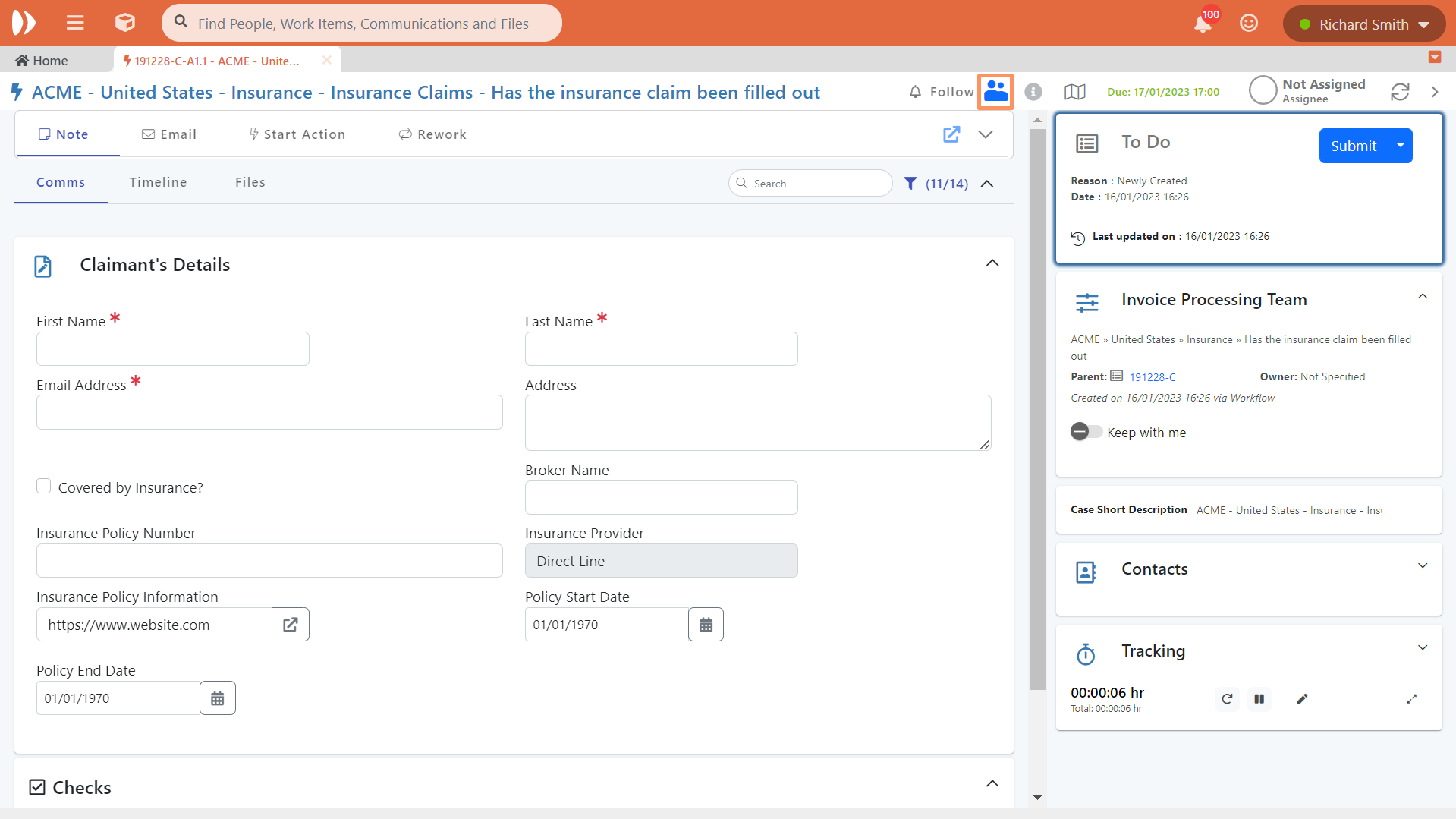The width and height of the screenshot is (1456, 819).
Task: Click the comms filter funnel (11/14)
Action: [x=910, y=184]
